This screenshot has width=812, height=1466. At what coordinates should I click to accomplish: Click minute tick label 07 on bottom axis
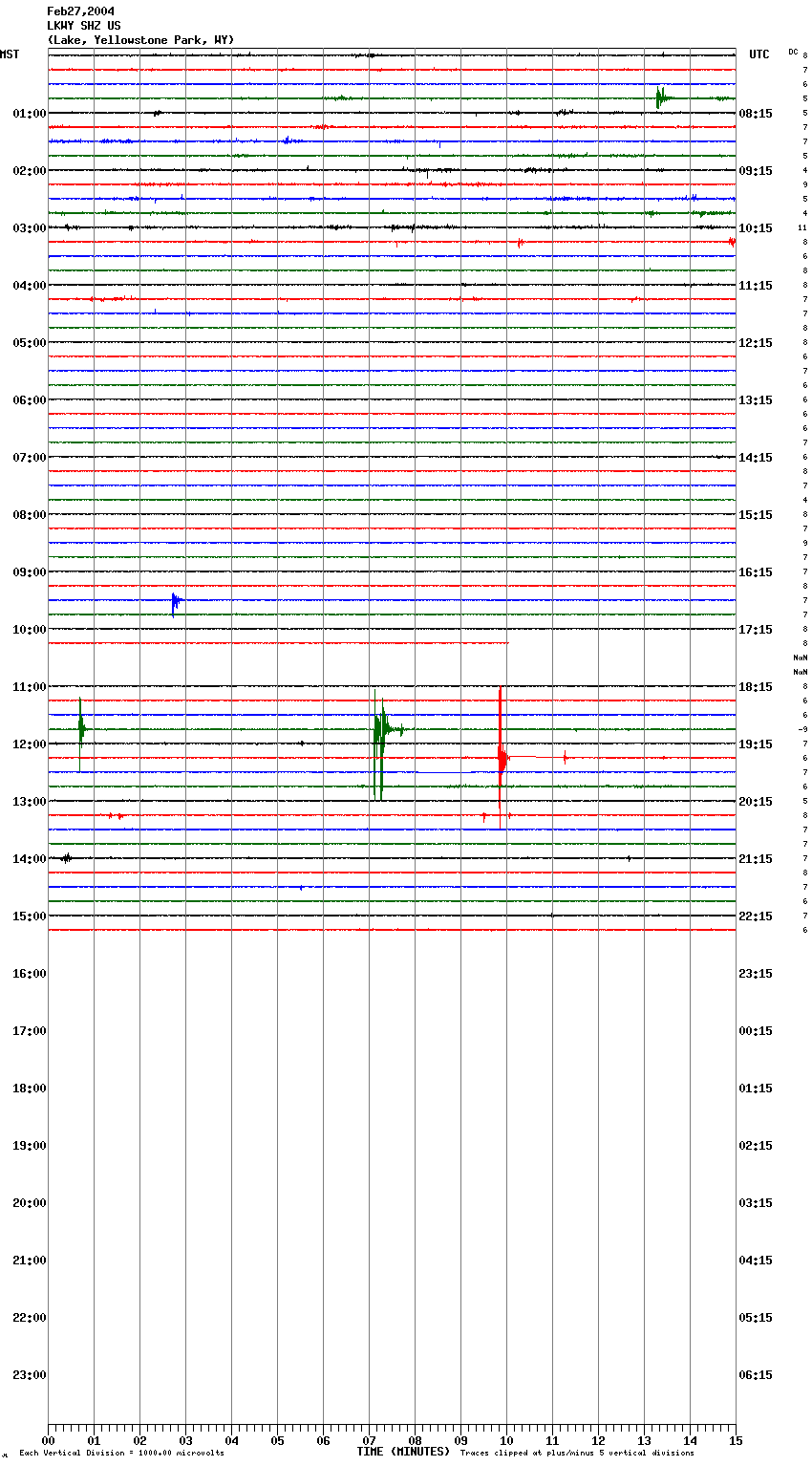[369, 1440]
